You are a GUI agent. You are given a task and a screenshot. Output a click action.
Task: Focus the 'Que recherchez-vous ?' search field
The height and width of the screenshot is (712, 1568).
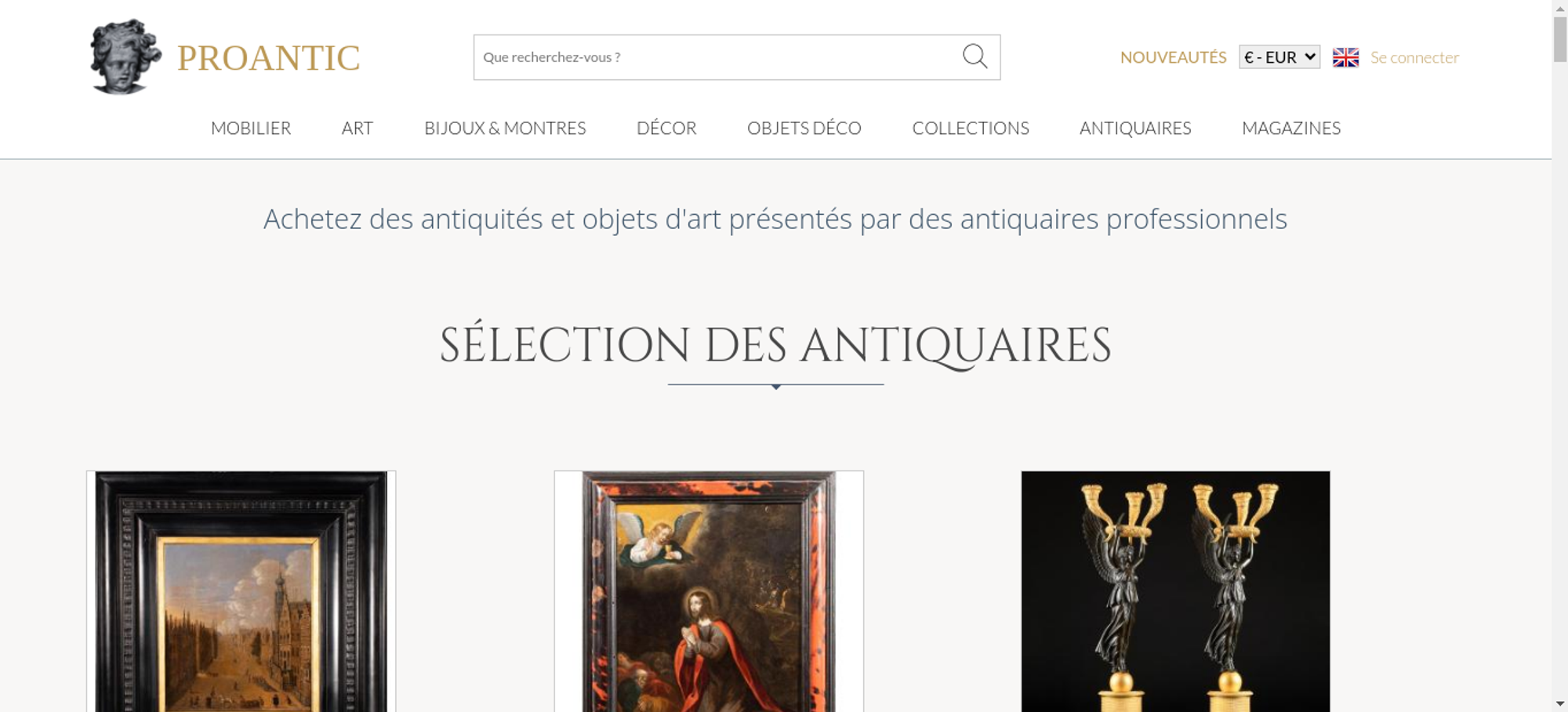click(717, 57)
